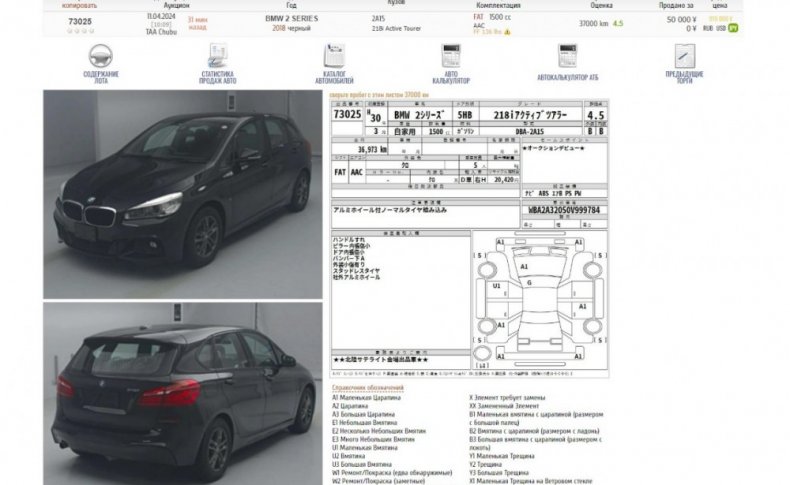Open the car catalog newspaper icon

pyautogui.click(x=334, y=55)
